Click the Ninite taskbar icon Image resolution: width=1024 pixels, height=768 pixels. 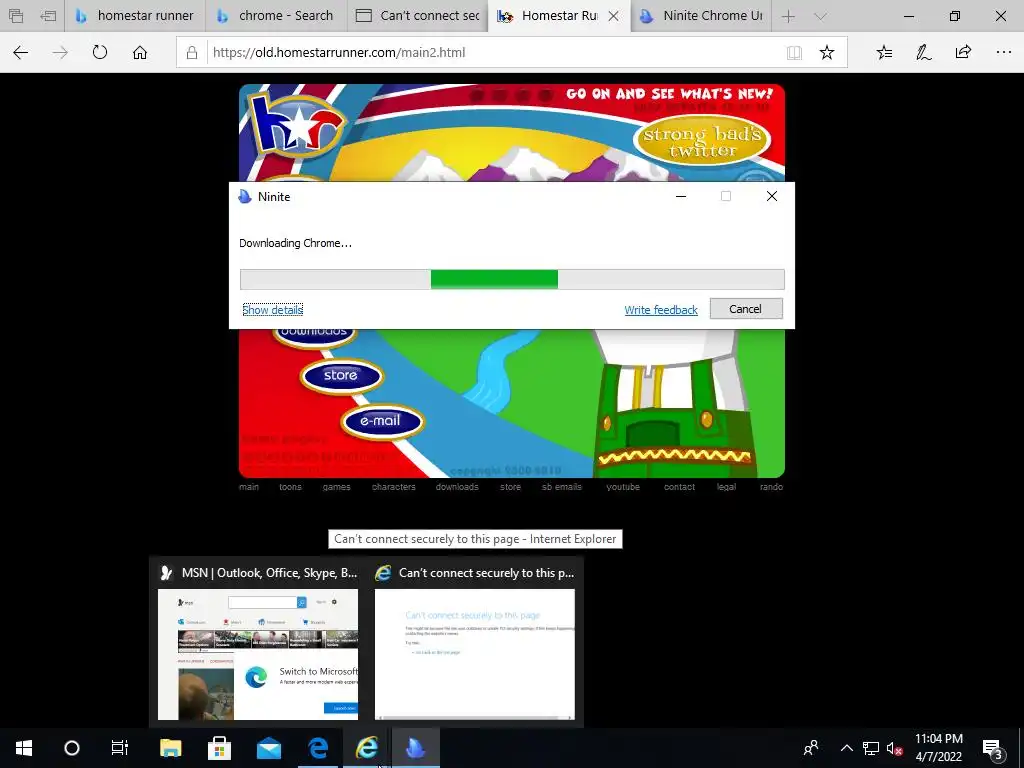point(415,748)
